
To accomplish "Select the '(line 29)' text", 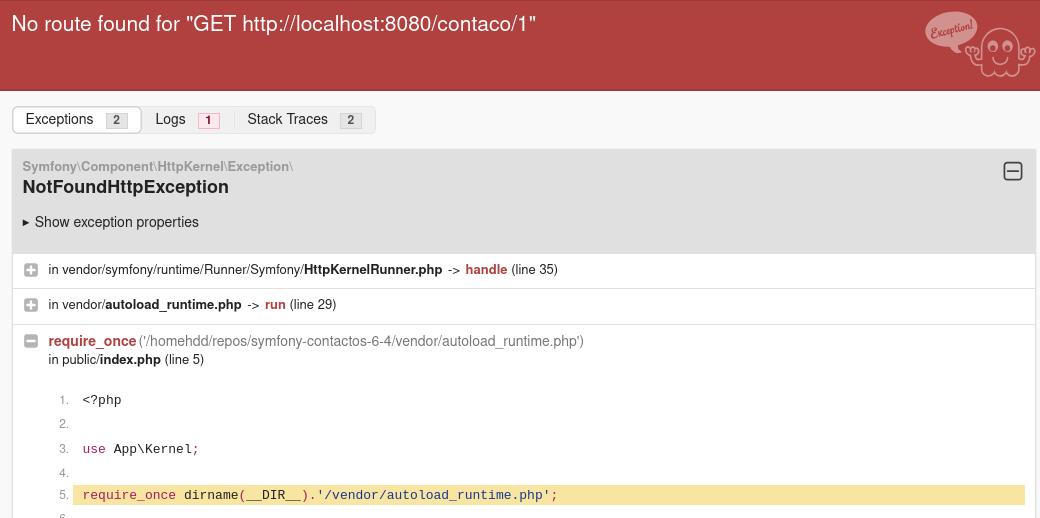I will click(313, 305).
